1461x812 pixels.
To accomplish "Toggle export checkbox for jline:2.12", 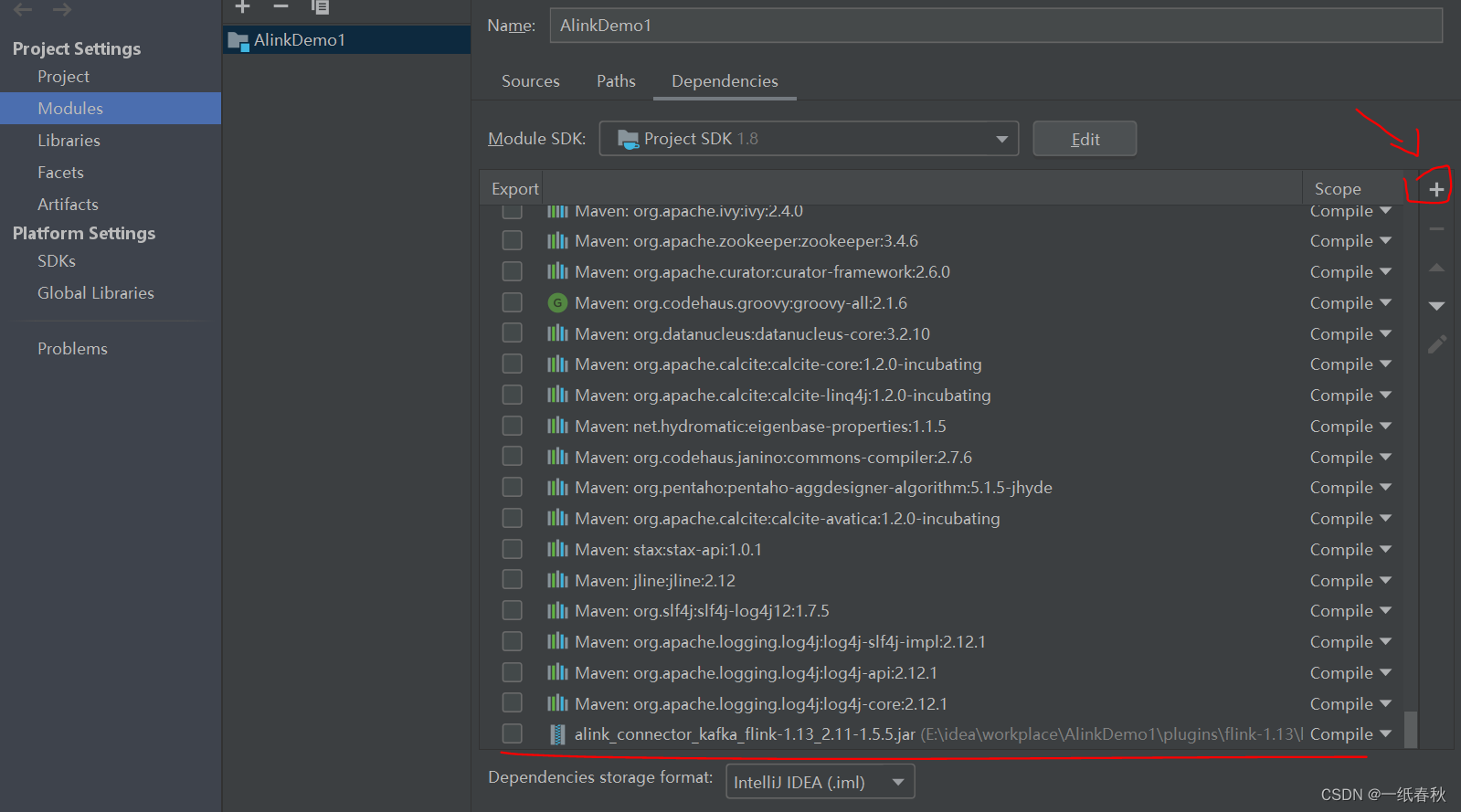I will click(x=513, y=580).
